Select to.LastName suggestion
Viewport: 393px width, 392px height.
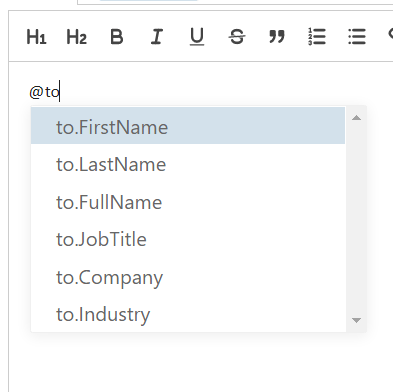pos(188,165)
